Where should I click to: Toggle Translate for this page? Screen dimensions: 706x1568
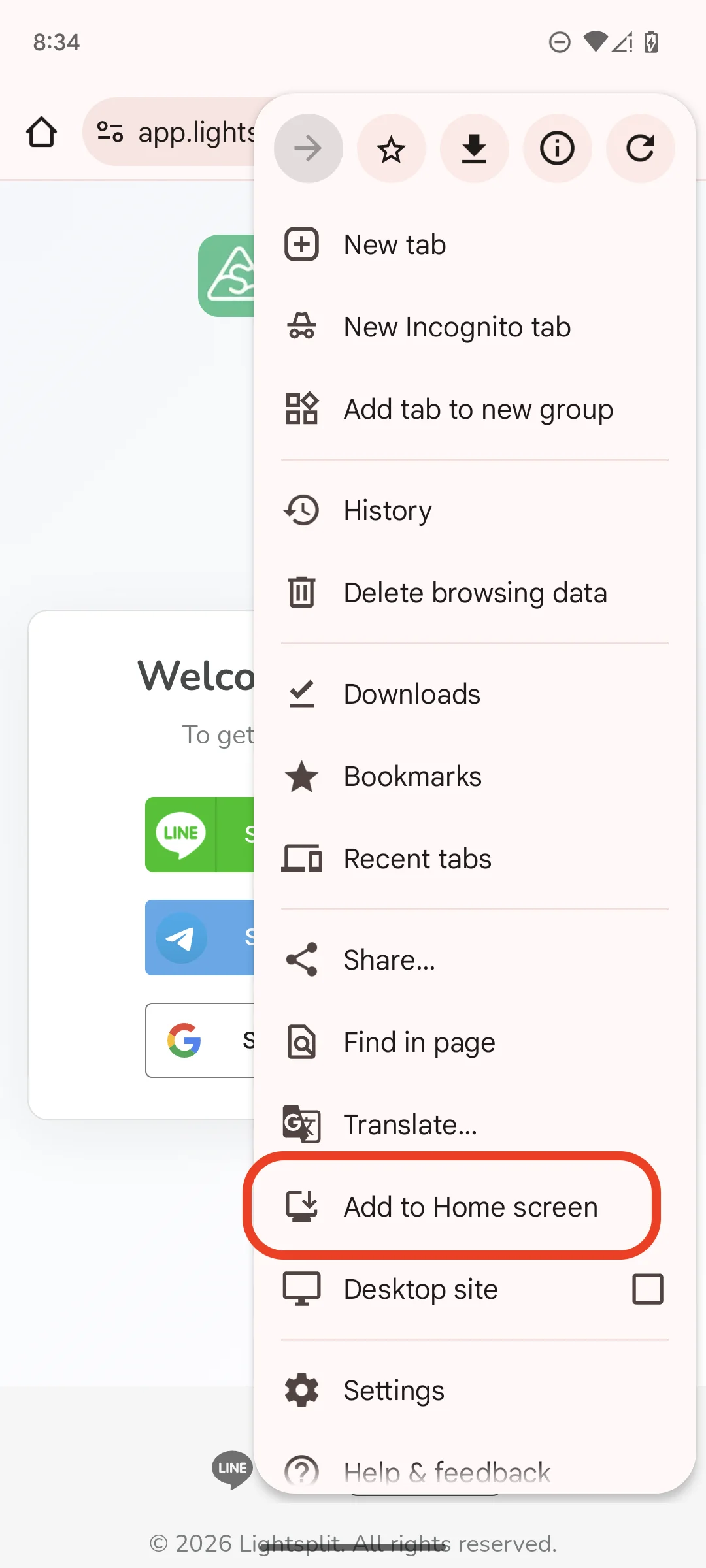tap(410, 1124)
